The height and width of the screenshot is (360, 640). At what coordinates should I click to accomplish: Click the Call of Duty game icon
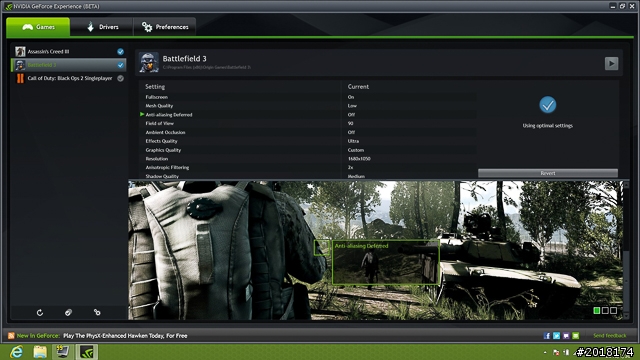[x=20, y=78]
